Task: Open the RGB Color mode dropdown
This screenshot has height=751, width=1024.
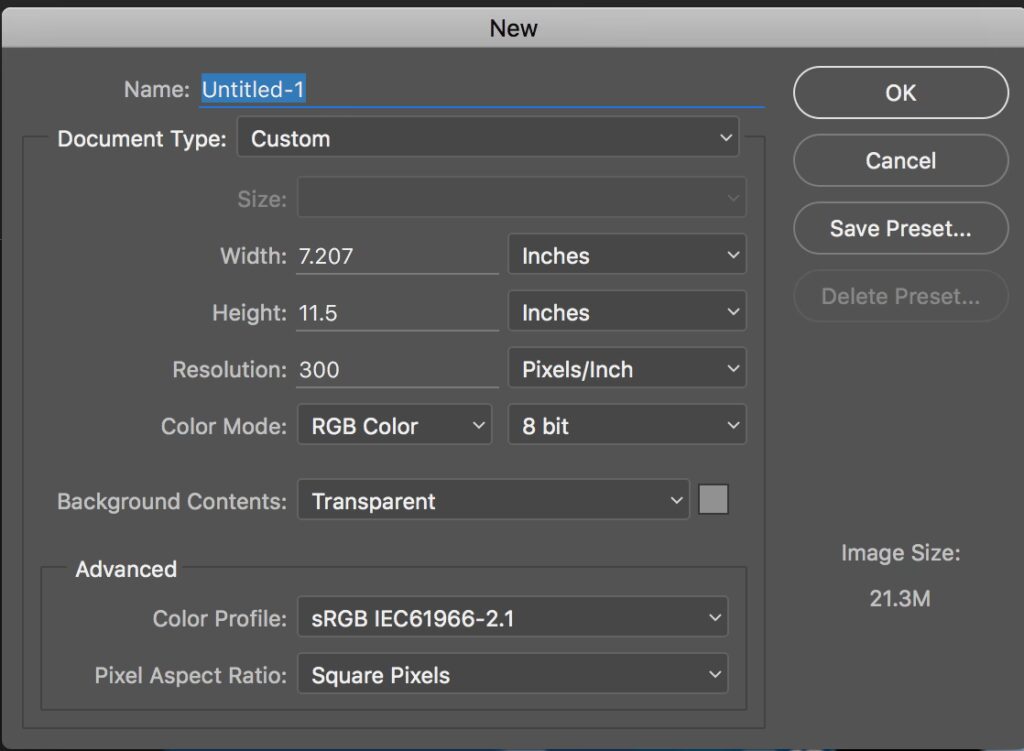Action: [x=394, y=427]
